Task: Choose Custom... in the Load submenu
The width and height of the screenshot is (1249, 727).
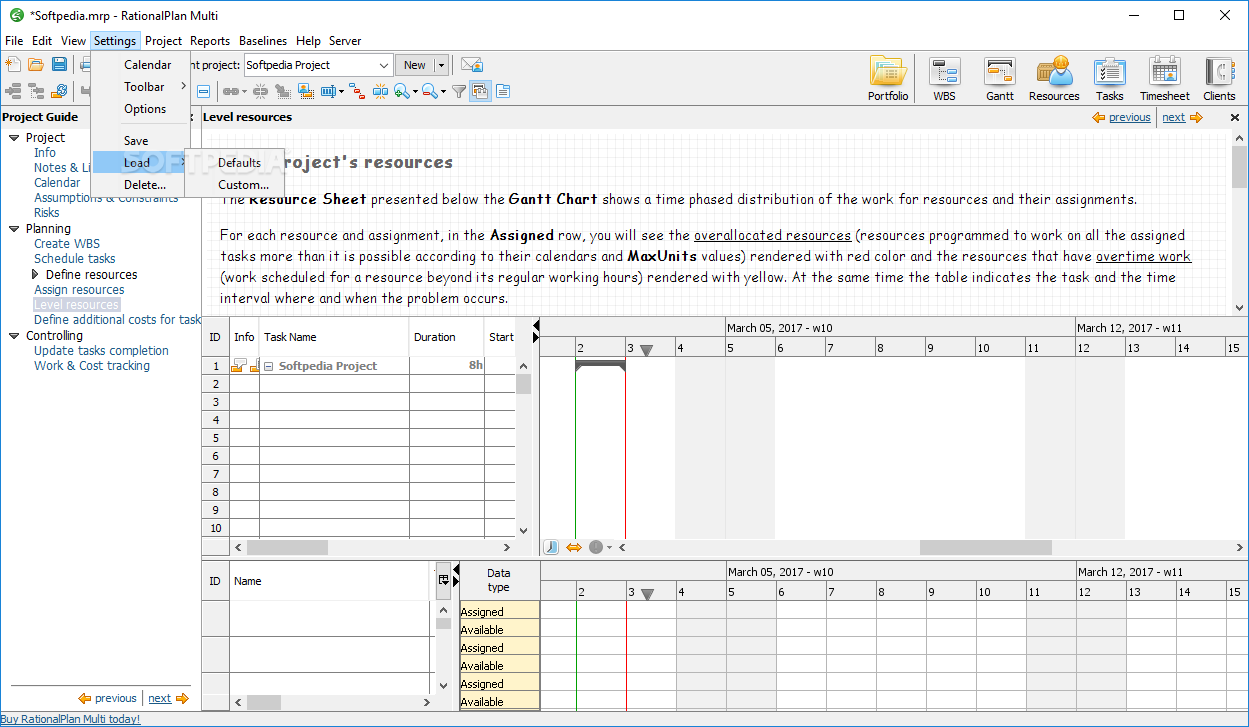Action: coord(235,185)
